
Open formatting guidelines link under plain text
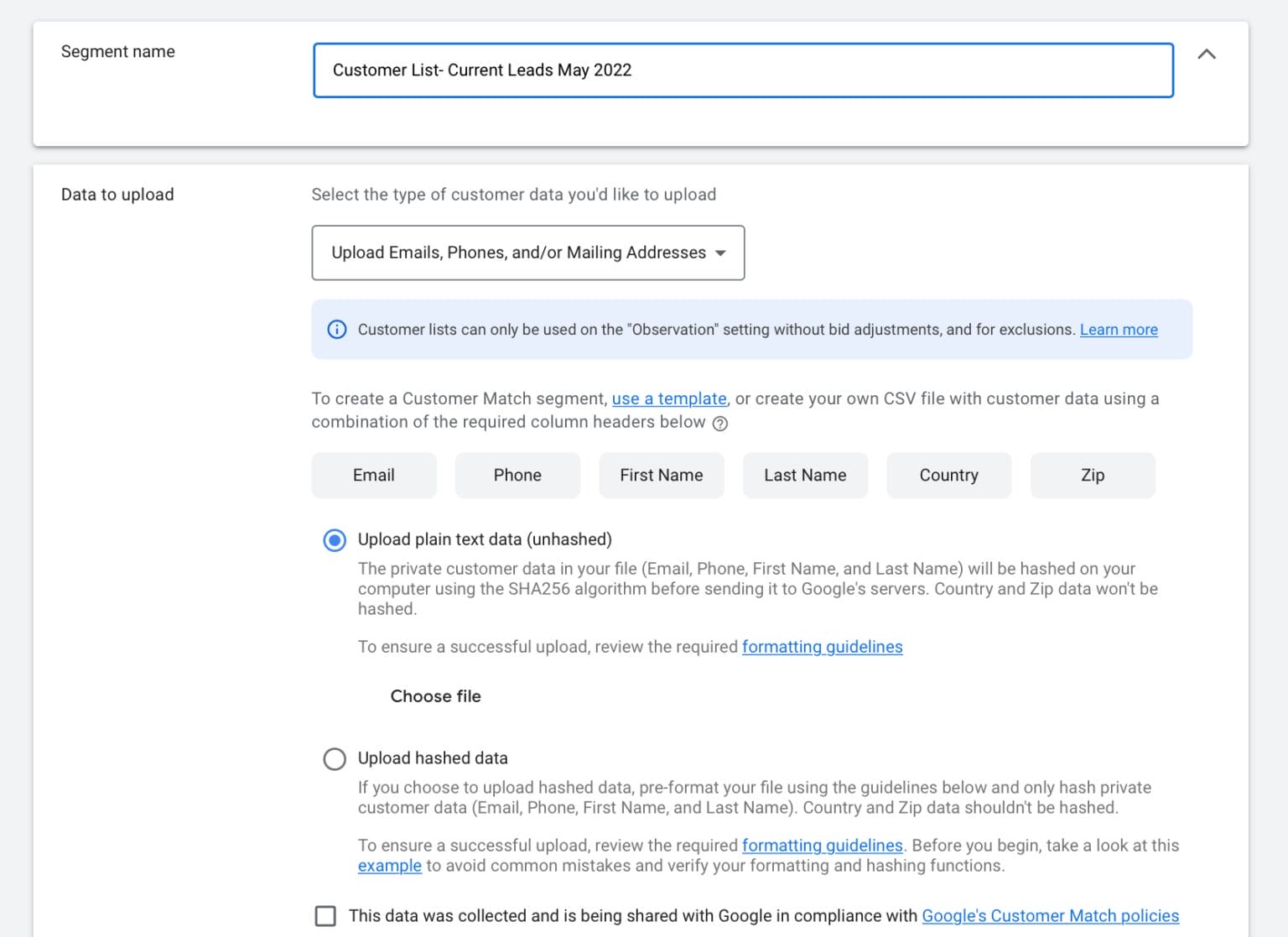[x=822, y=647]
